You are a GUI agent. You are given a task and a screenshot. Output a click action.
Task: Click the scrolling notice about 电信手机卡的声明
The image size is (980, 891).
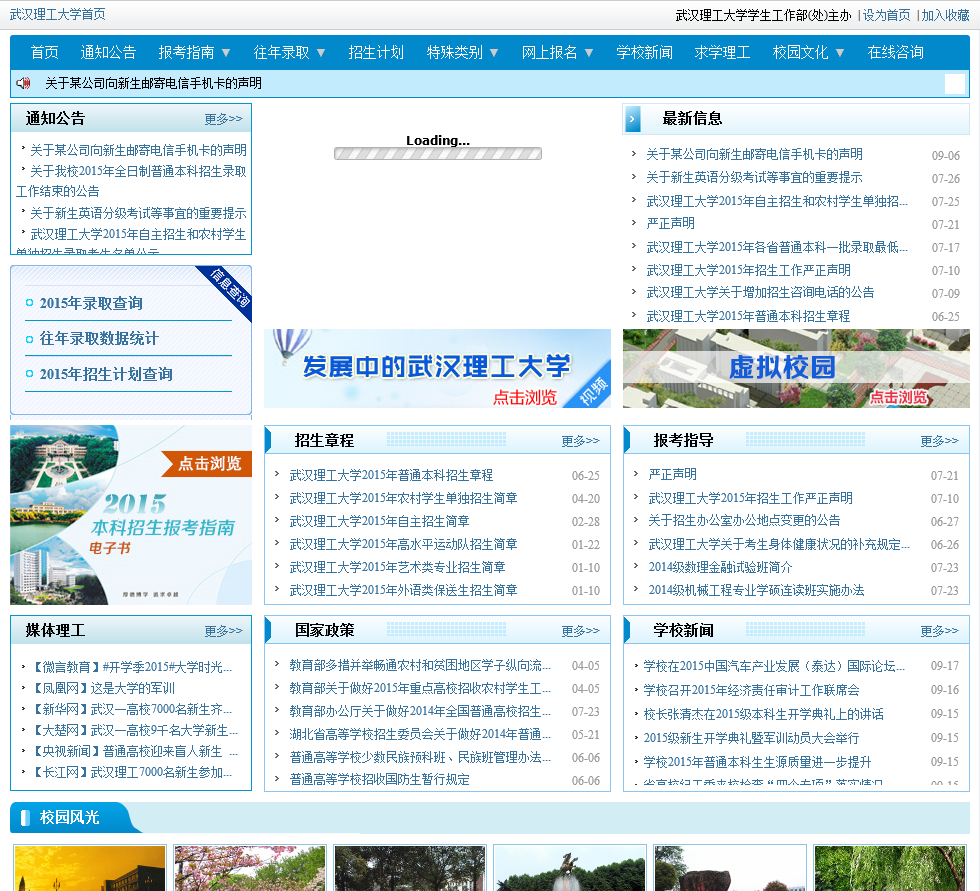(x=153, y=83)
